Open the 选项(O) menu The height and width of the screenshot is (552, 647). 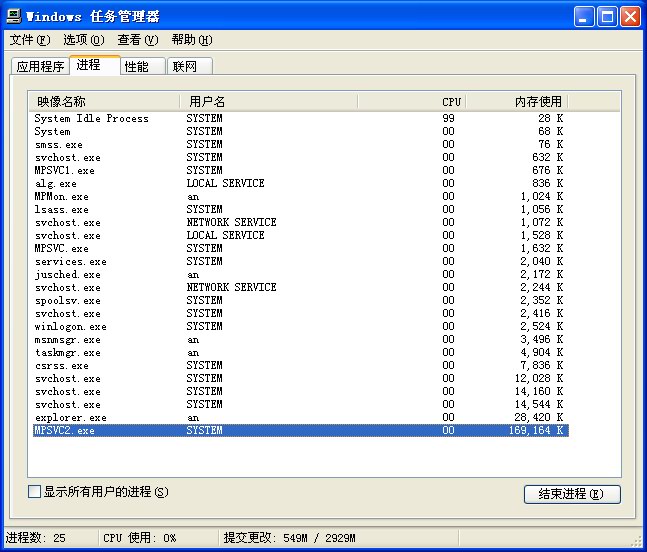[x=84, y=40]
